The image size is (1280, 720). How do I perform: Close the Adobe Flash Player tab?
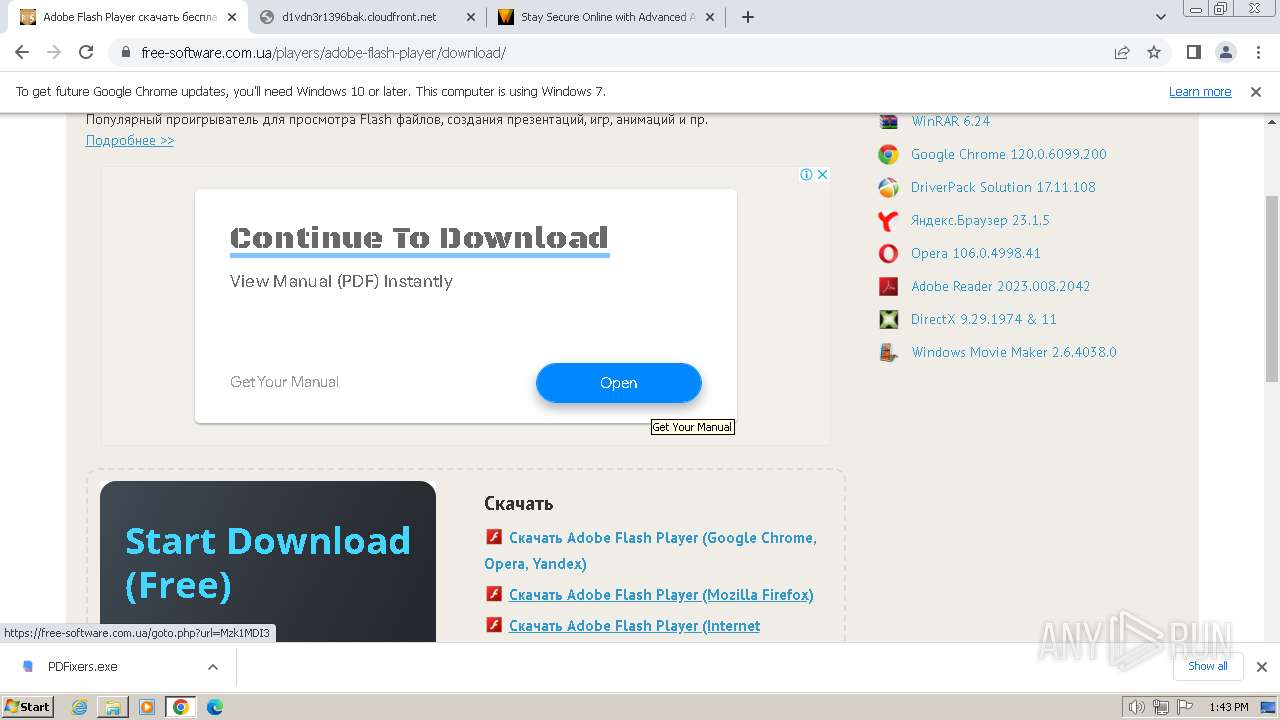(232, 17)
